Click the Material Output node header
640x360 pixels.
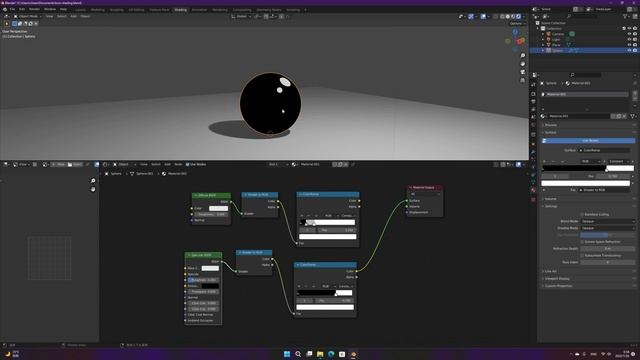coord(424,187)
